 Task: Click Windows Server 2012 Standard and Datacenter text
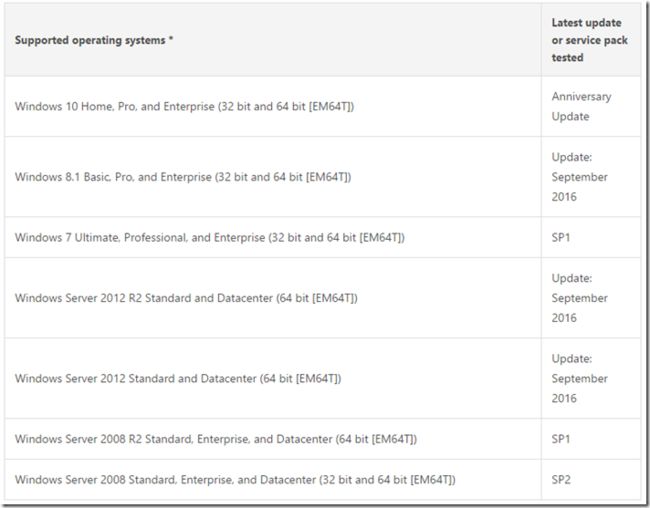click(x=178, y=379)
